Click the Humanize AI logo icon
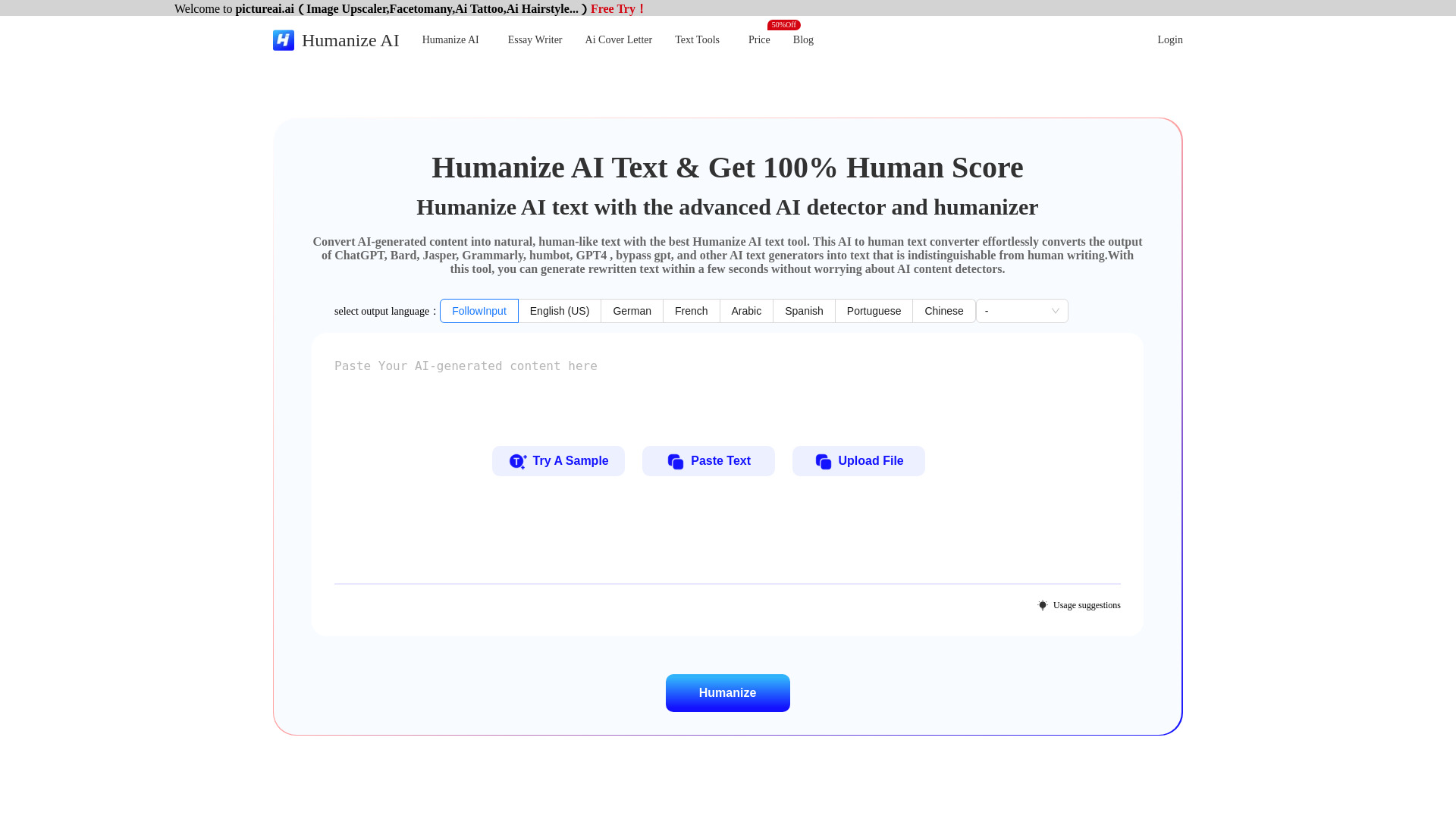The image size is (1456, 819). [283, 40]
